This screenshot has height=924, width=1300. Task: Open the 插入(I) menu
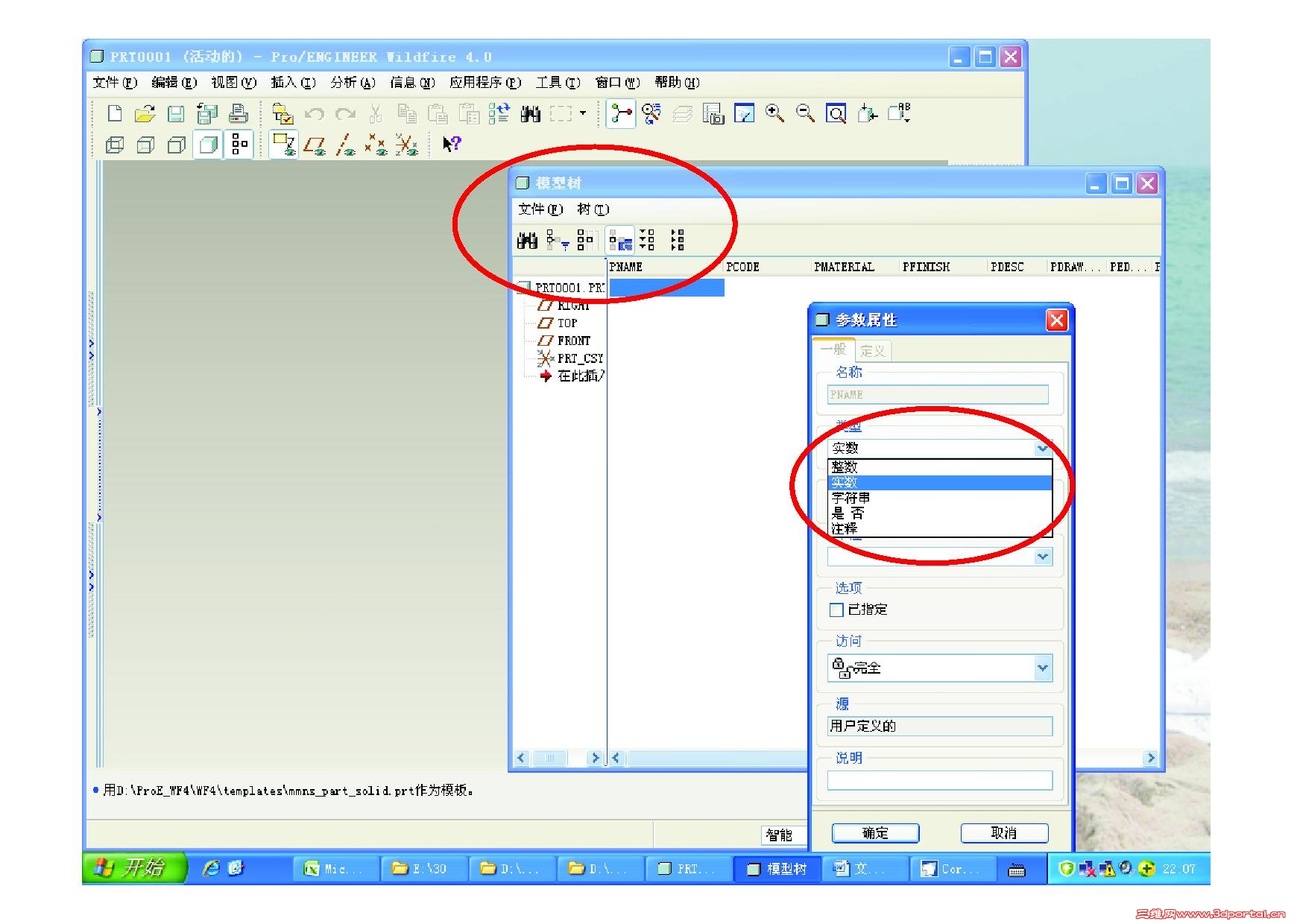click(293, 83)
